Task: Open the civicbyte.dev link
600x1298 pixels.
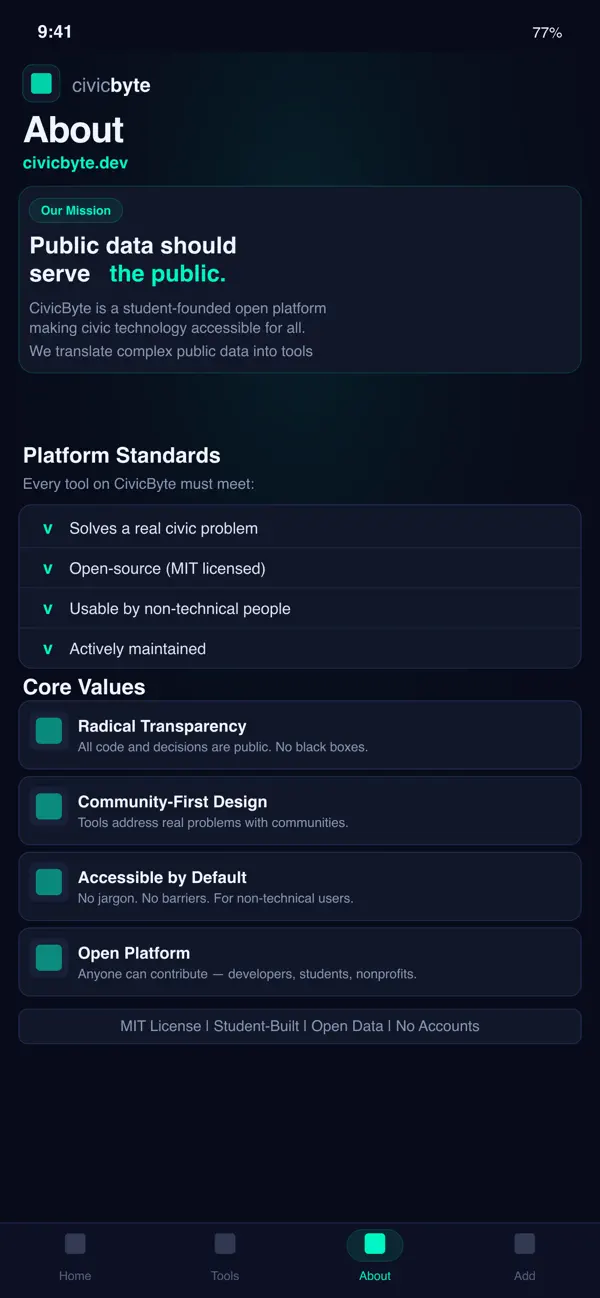Action: (x=75, y=162)
